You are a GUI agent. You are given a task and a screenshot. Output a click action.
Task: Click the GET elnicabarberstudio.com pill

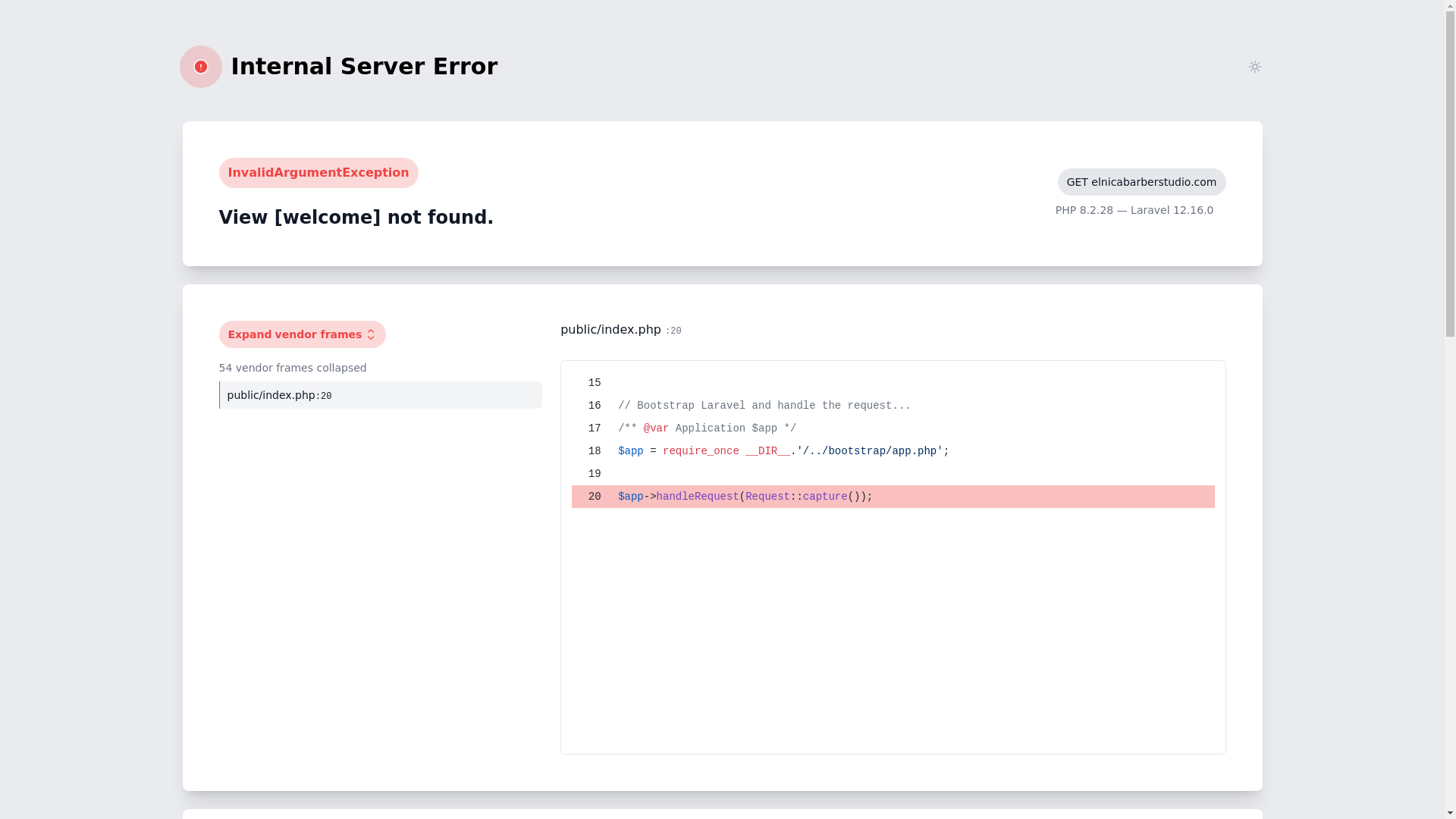click(1141, 182)
